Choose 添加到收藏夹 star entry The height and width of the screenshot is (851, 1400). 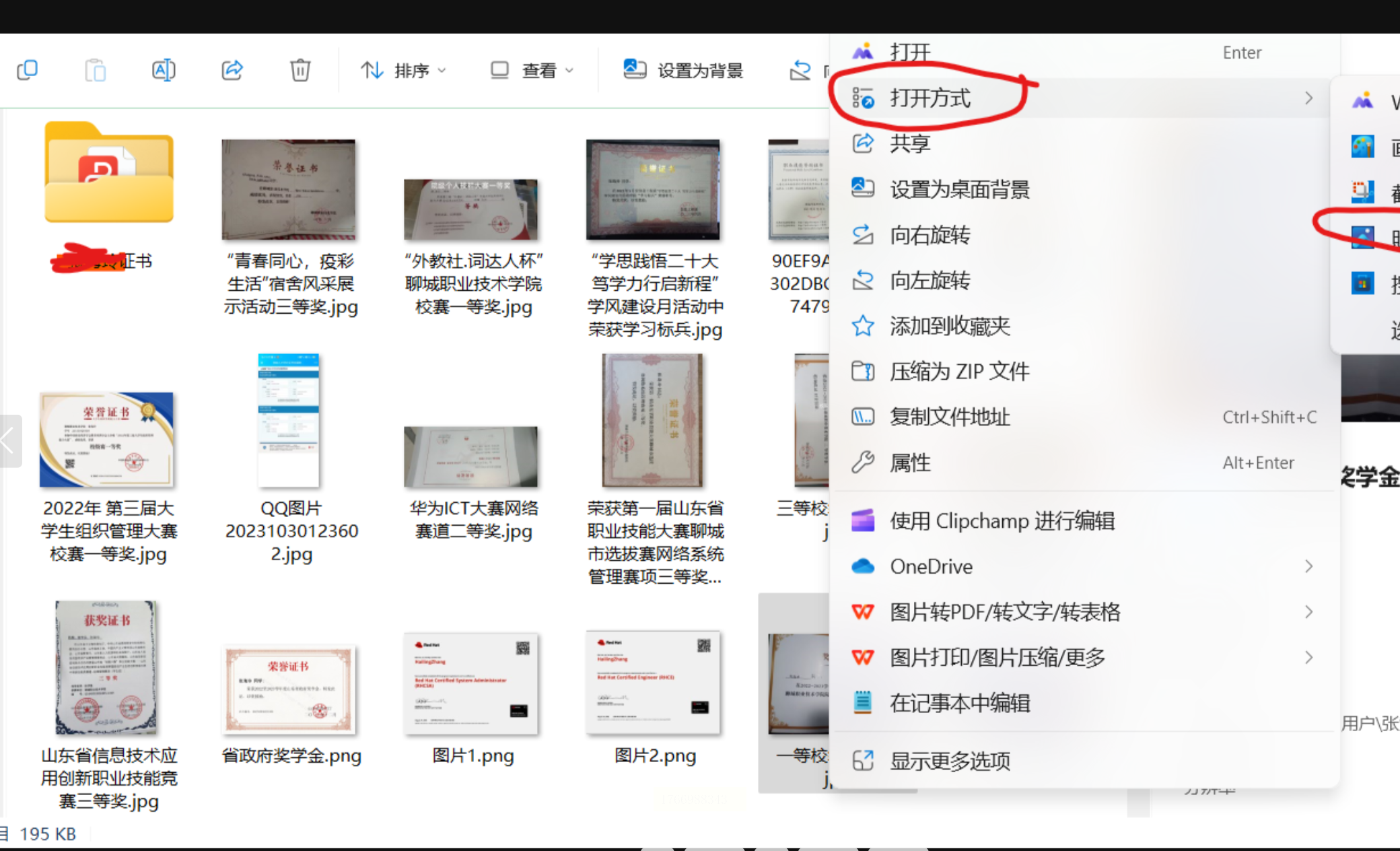point(949,326)
